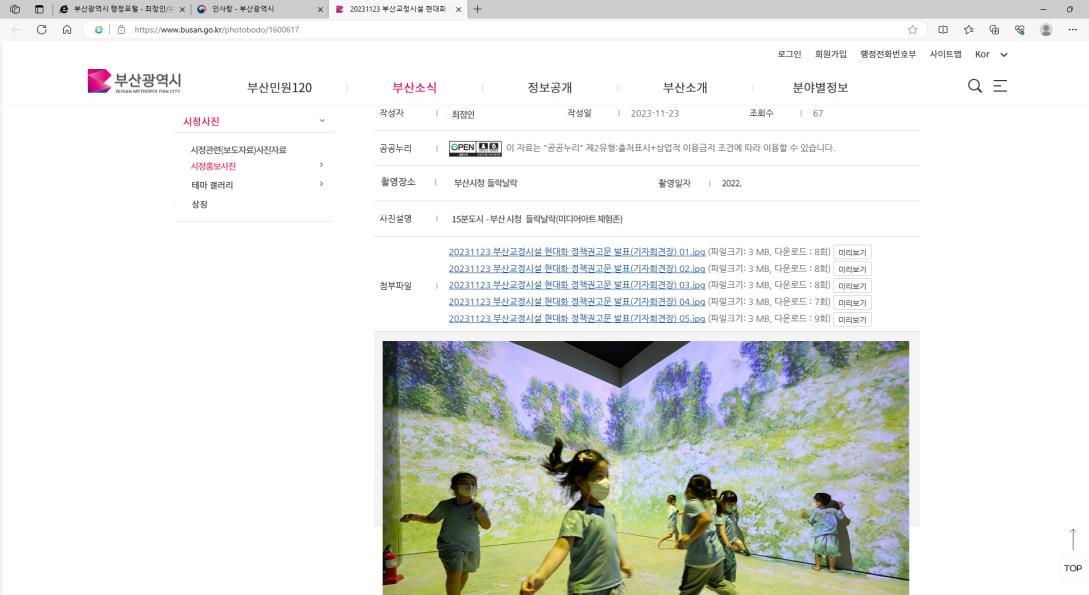This screenshot has width=1089, height=595.
Task: Open site search with magnifier icon
Action: tap(973, 87)
